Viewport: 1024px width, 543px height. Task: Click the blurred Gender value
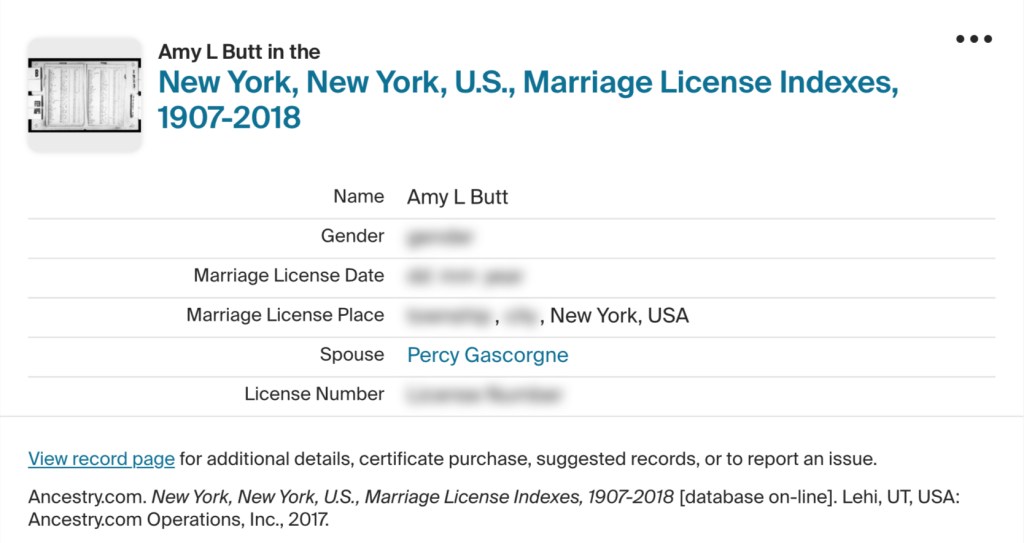click(439, 237)
